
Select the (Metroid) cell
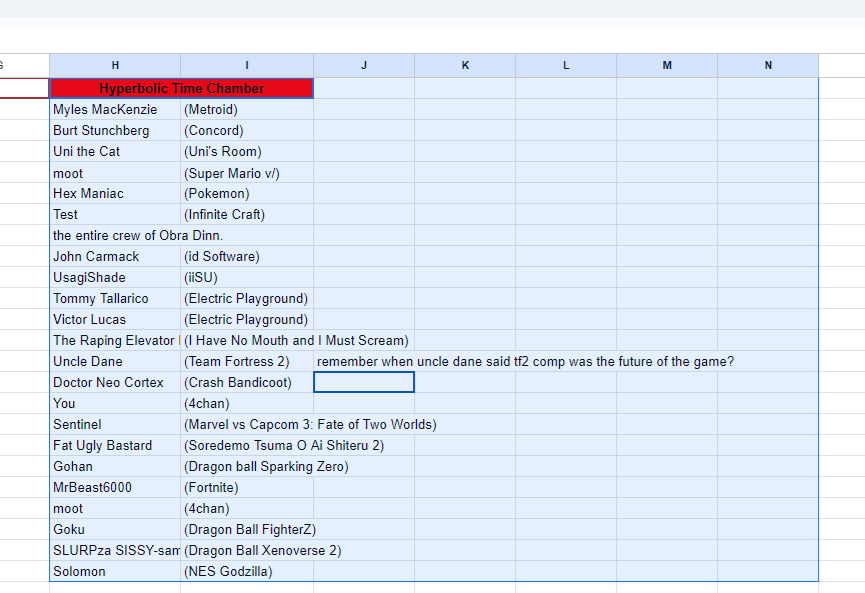tap(247, 109)
